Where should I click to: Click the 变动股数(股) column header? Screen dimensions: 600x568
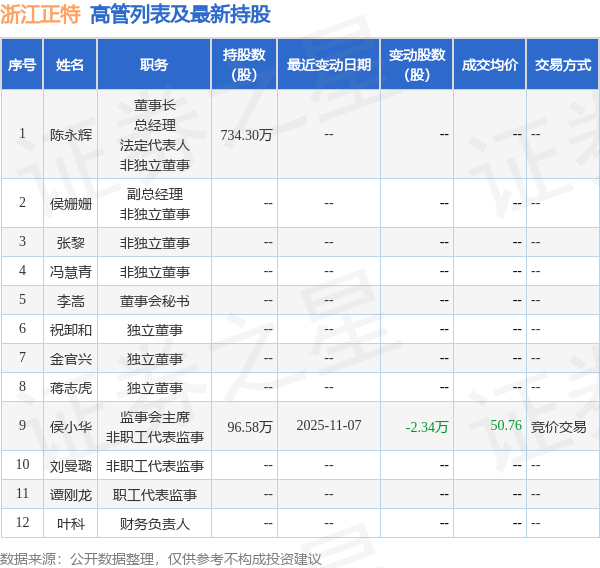tap(417, 65)
